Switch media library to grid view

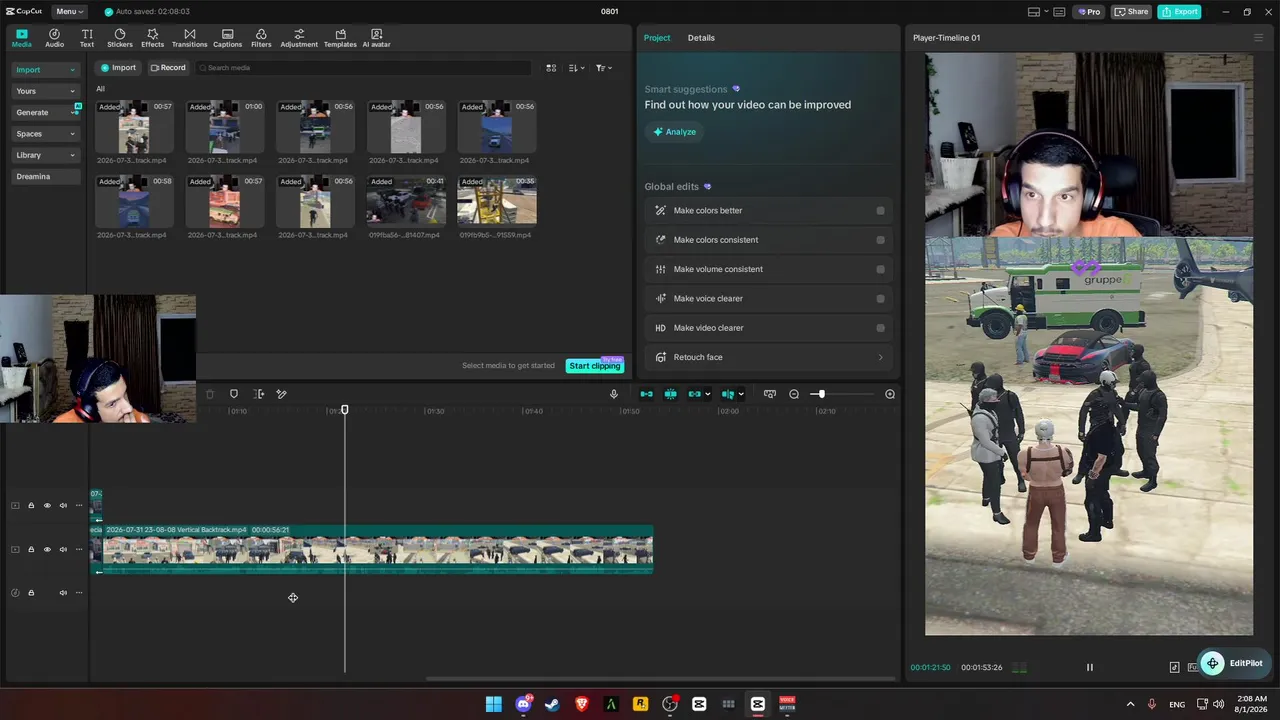point(551,68)
